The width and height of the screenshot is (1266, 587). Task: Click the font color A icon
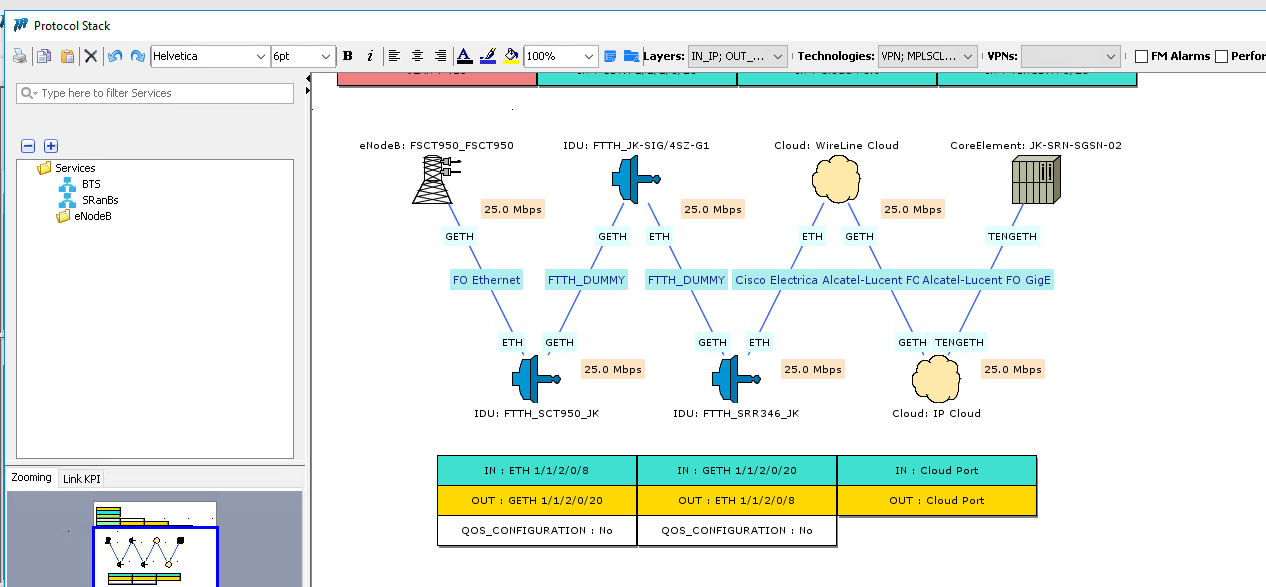[x=463, y=56]
